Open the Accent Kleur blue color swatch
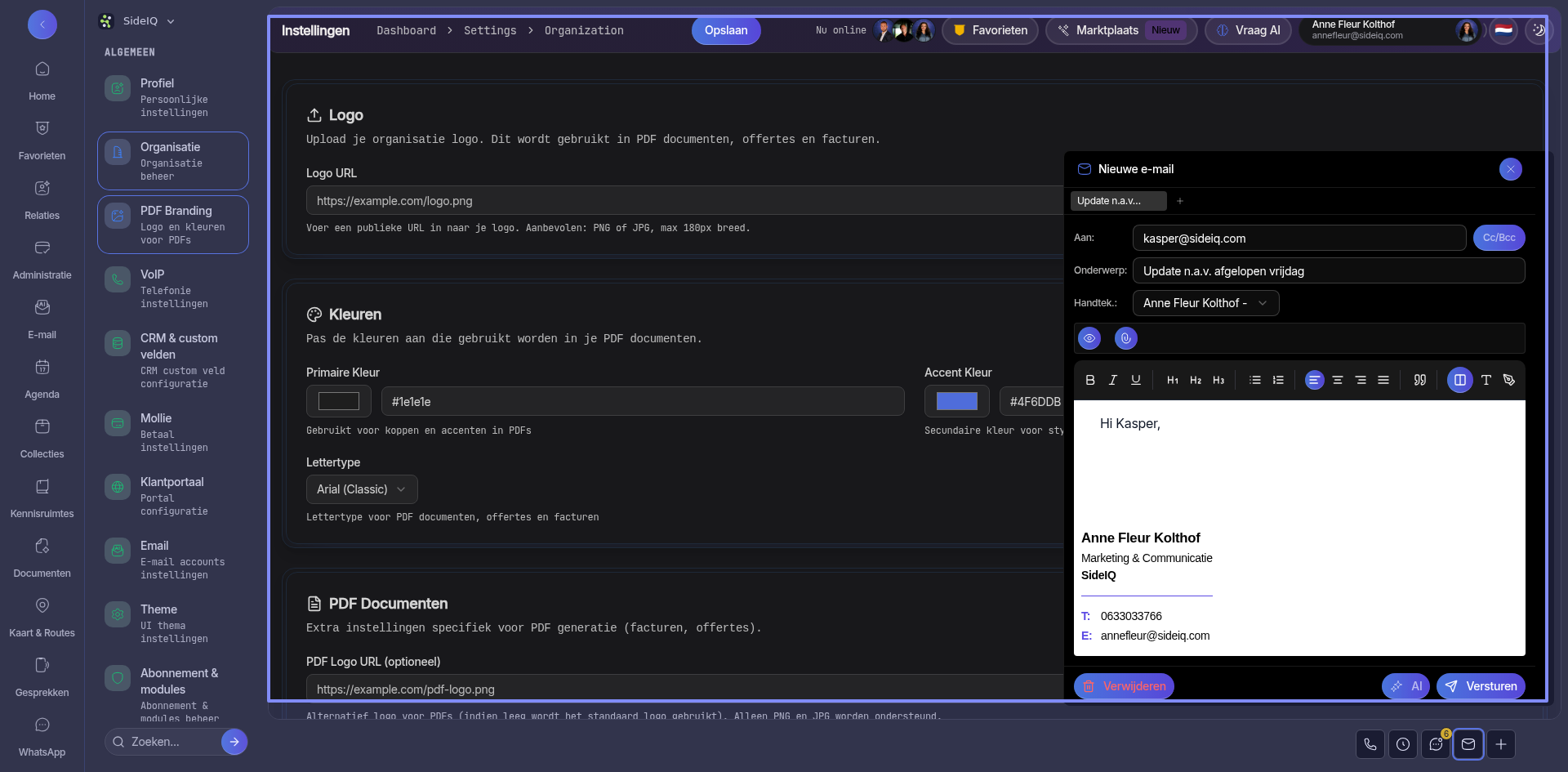This screenshot has width=1568, height=772. coord(956,401)
